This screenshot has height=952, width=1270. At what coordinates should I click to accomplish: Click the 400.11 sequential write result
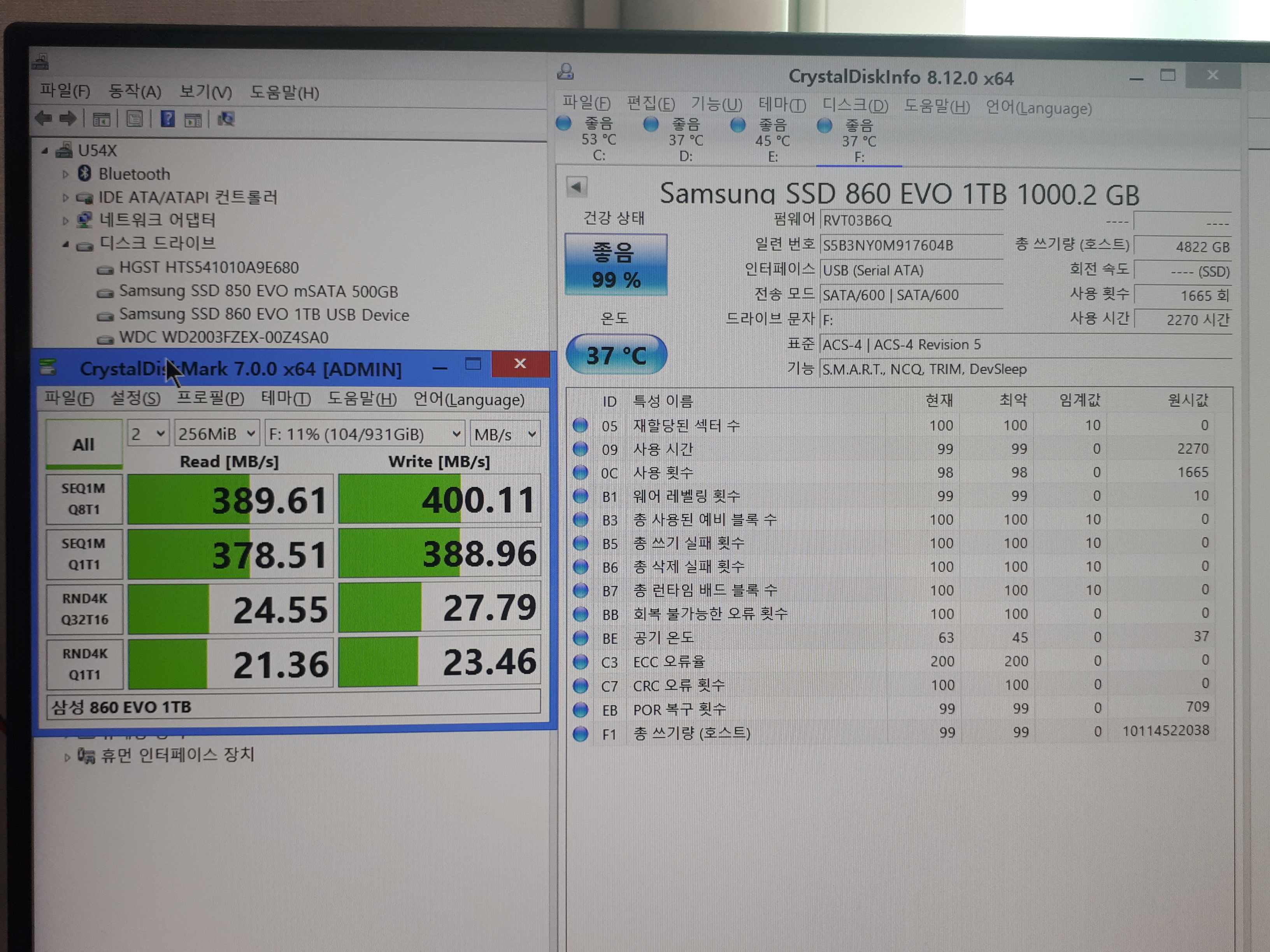pos(439,499)
